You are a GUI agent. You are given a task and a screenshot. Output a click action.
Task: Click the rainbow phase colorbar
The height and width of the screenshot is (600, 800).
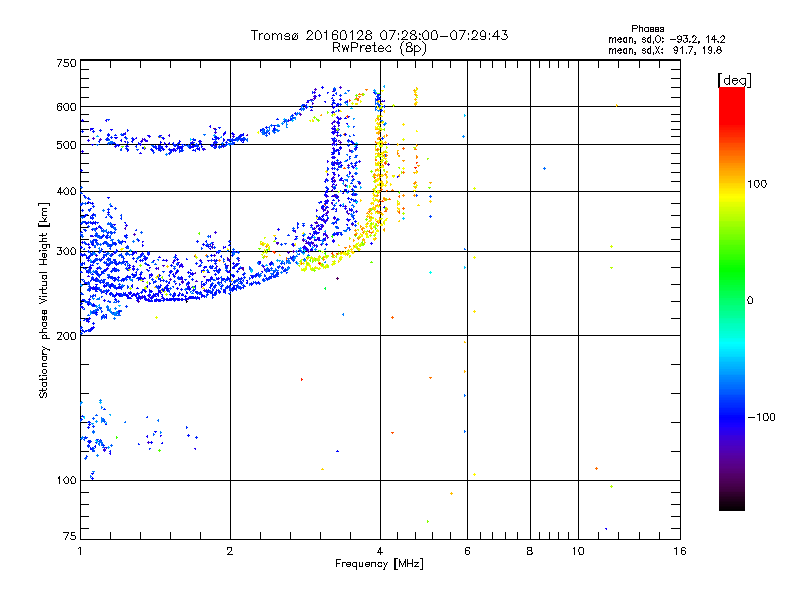click(732, 298)
